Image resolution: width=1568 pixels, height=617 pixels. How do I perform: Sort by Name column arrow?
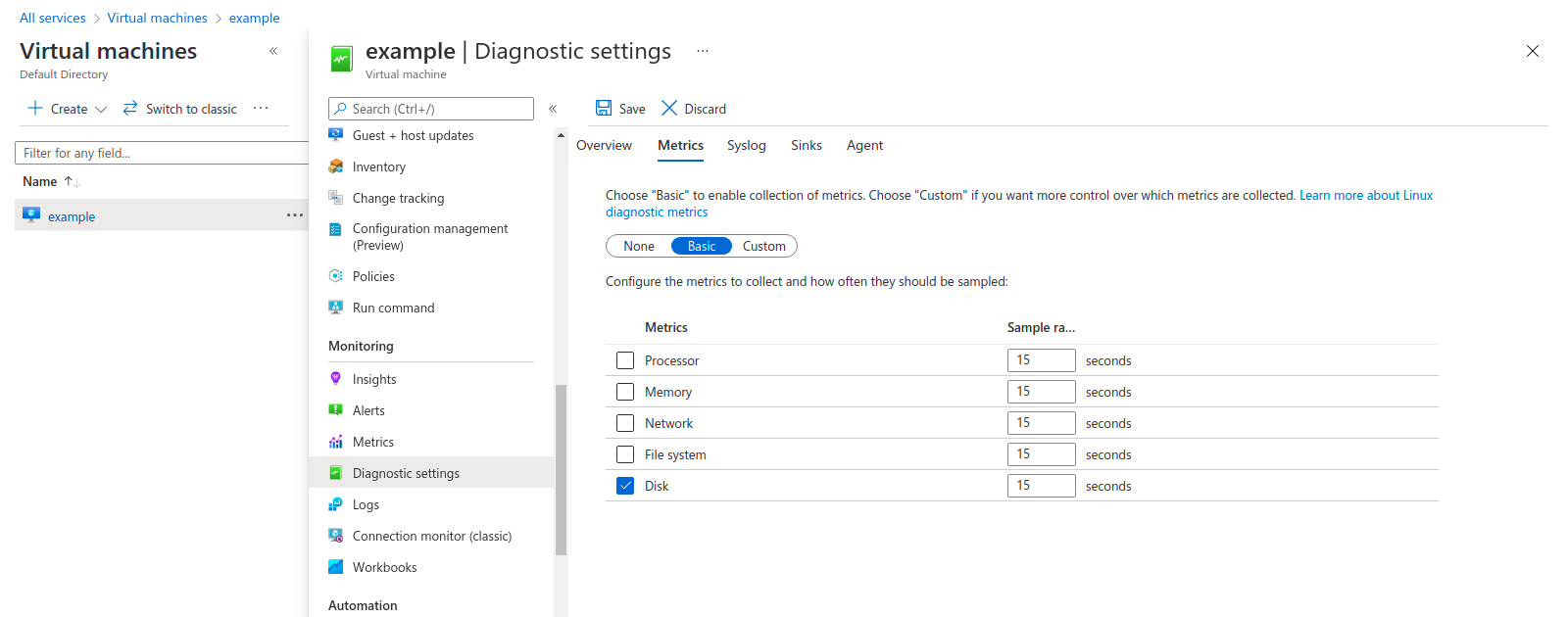[x=72, y=181]
